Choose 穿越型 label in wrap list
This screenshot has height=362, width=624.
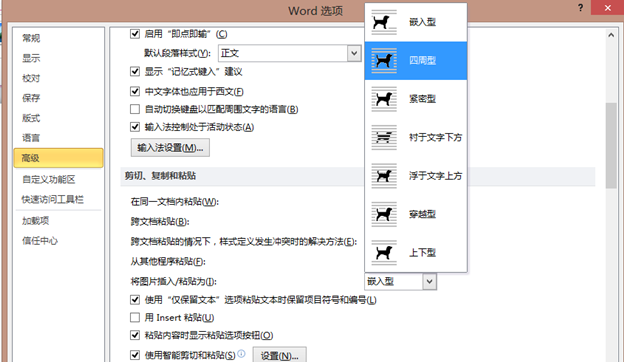click(x=423, y=214)
